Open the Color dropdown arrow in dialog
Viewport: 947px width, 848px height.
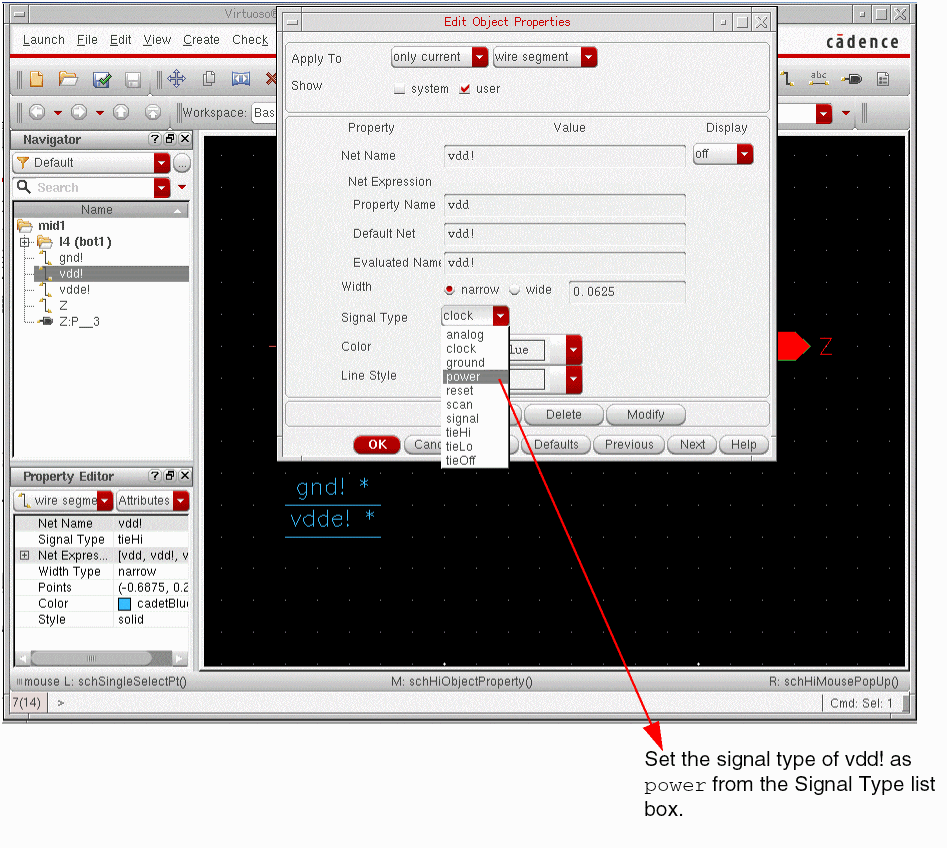pos(573,350)
